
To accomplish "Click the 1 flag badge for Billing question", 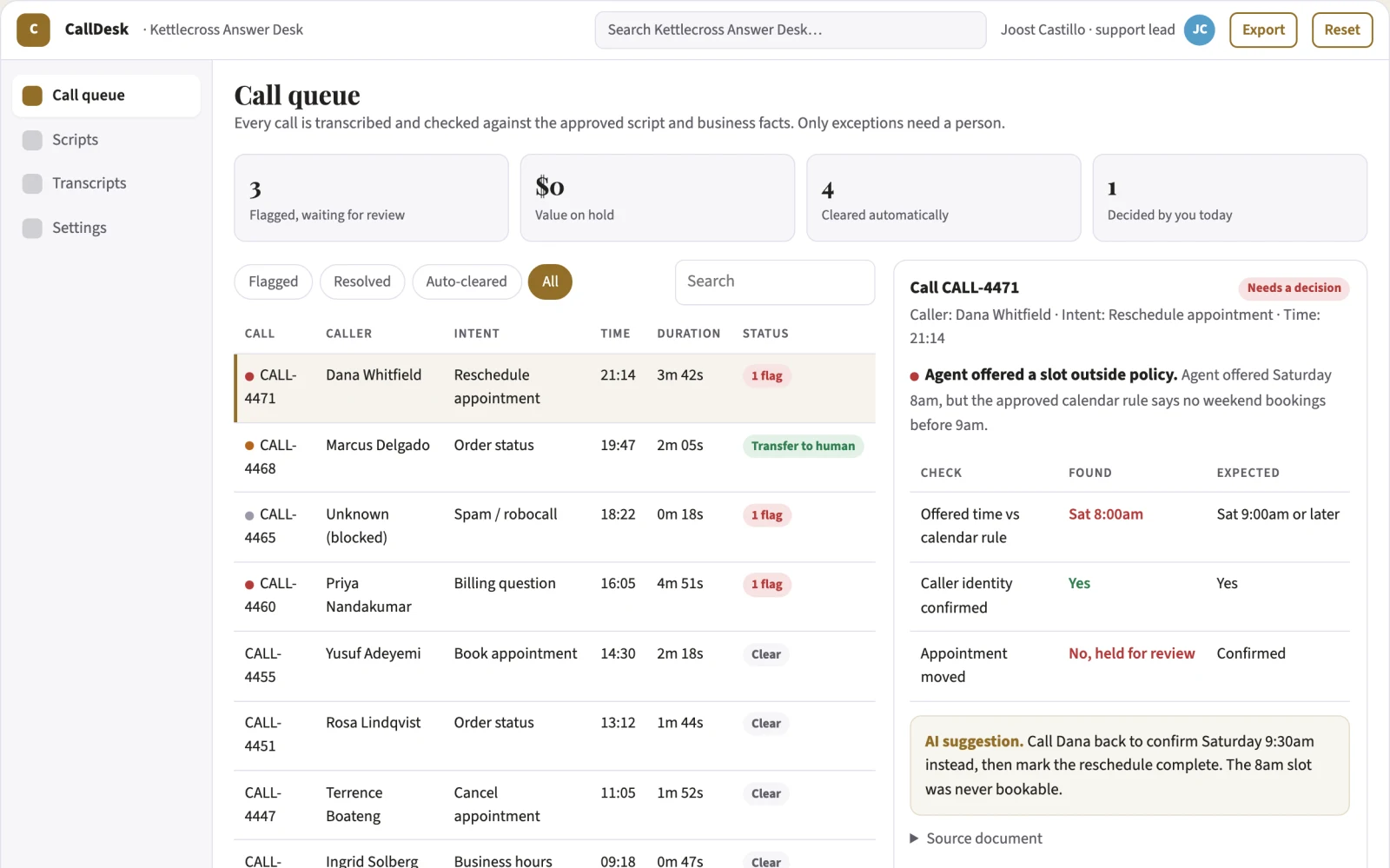I will point(766,585).
